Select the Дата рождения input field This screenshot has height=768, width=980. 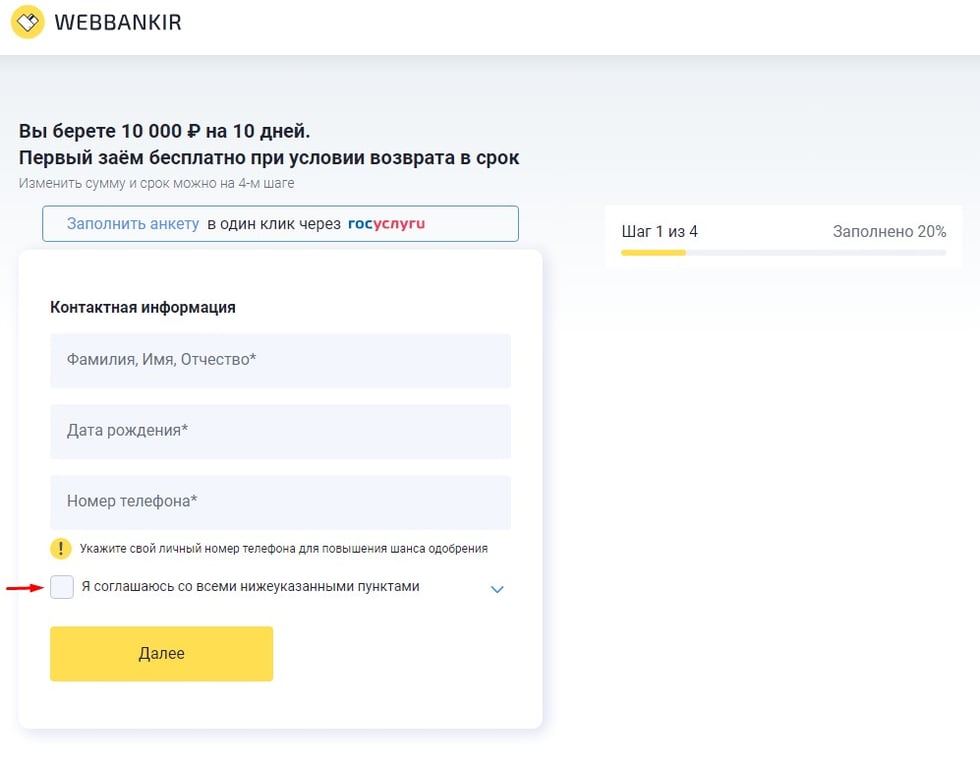(280, 431)
